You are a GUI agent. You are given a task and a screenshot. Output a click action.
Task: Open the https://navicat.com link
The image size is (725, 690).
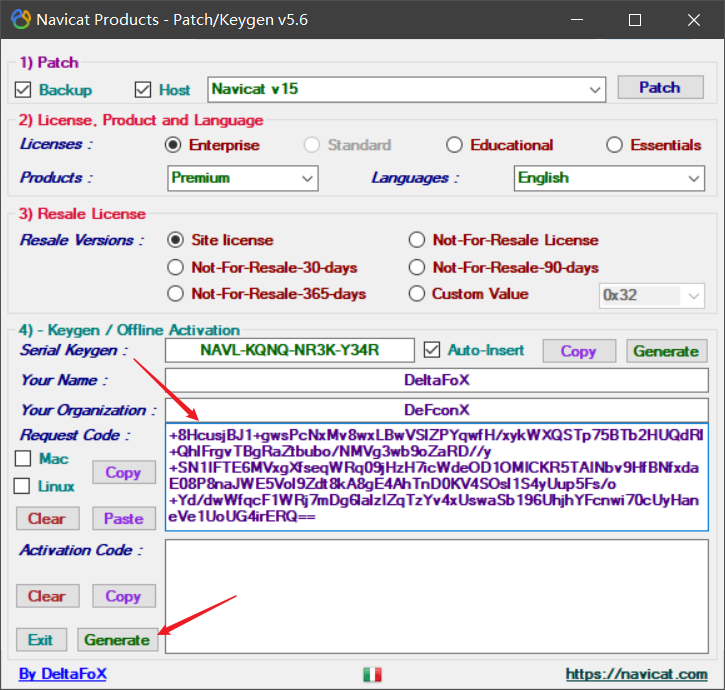tap(636, 674)
